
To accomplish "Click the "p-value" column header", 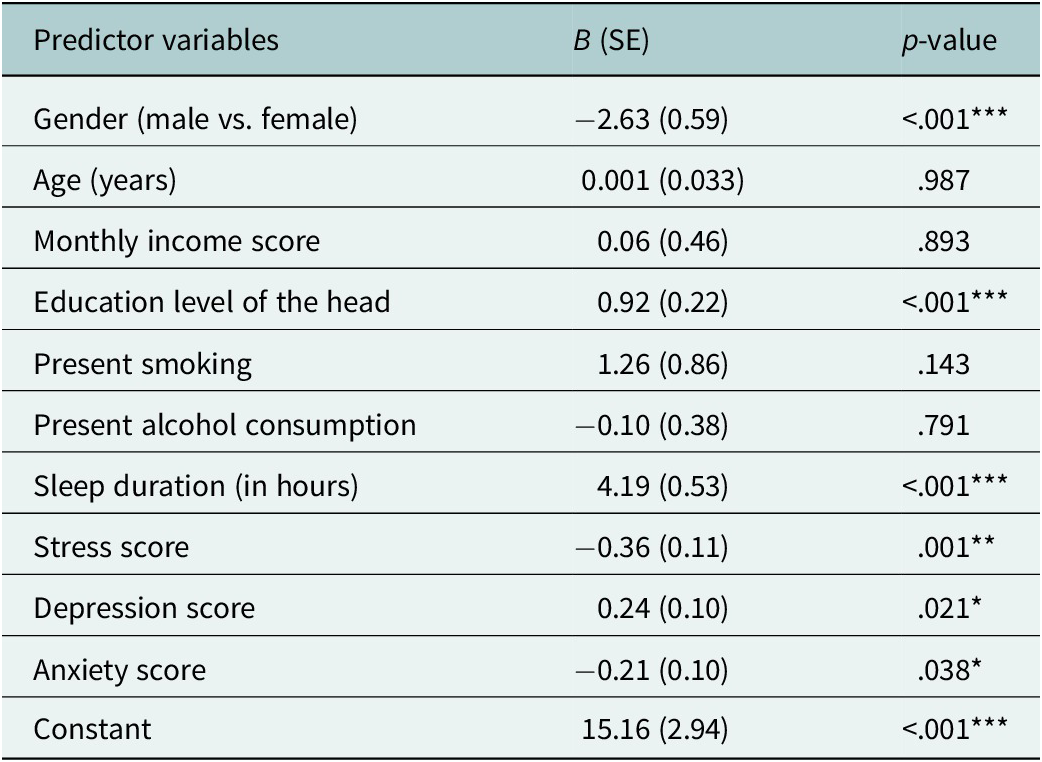I will [x=949, y=41].
